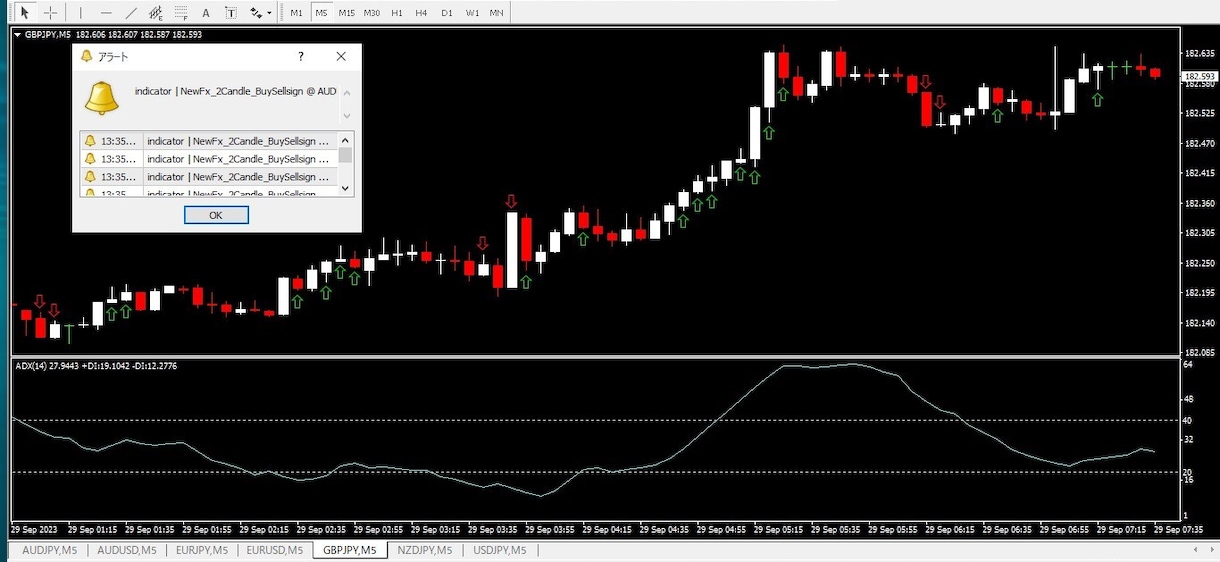This screenshot has width=1220, height=562.
Task: Activate the crosshair tool
Action: (x=49, y=13)
